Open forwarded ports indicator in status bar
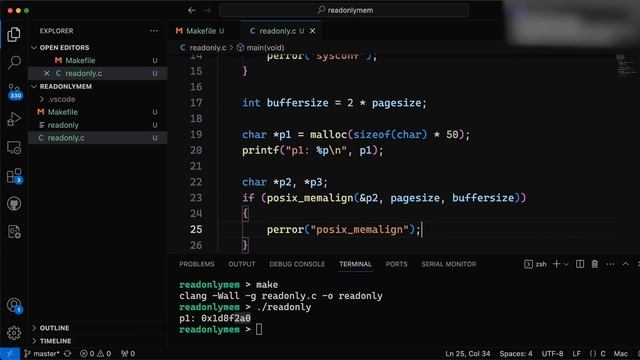The width and height of the screenshot is (640, 360). coord(128,353)
